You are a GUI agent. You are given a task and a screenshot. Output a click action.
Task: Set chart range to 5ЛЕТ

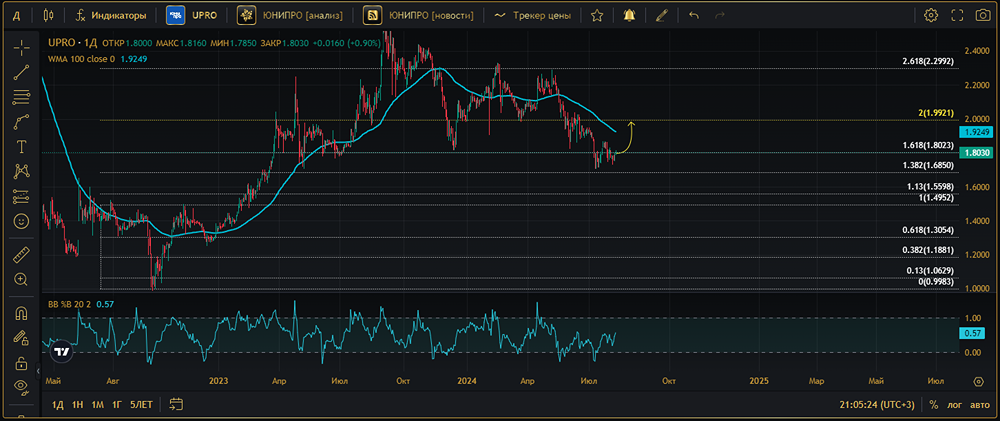[x=140, y=405]
